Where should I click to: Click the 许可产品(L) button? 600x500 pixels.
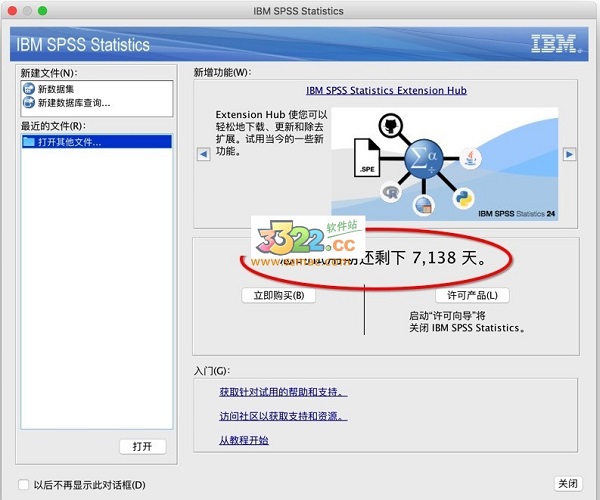pos(472,295)
